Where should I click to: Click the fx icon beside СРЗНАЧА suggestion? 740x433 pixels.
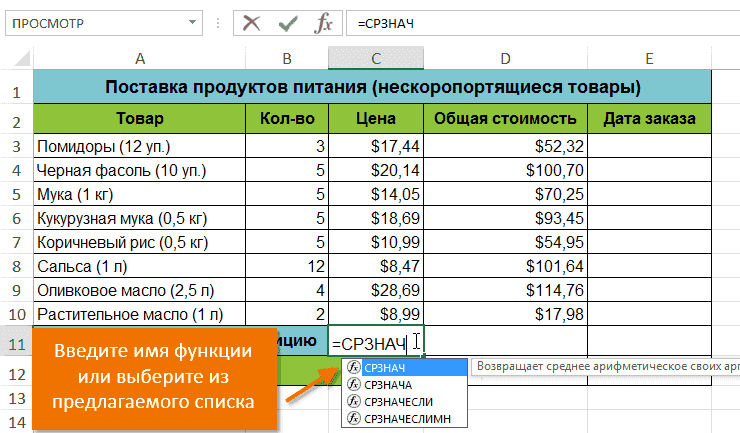pos(354,384)
